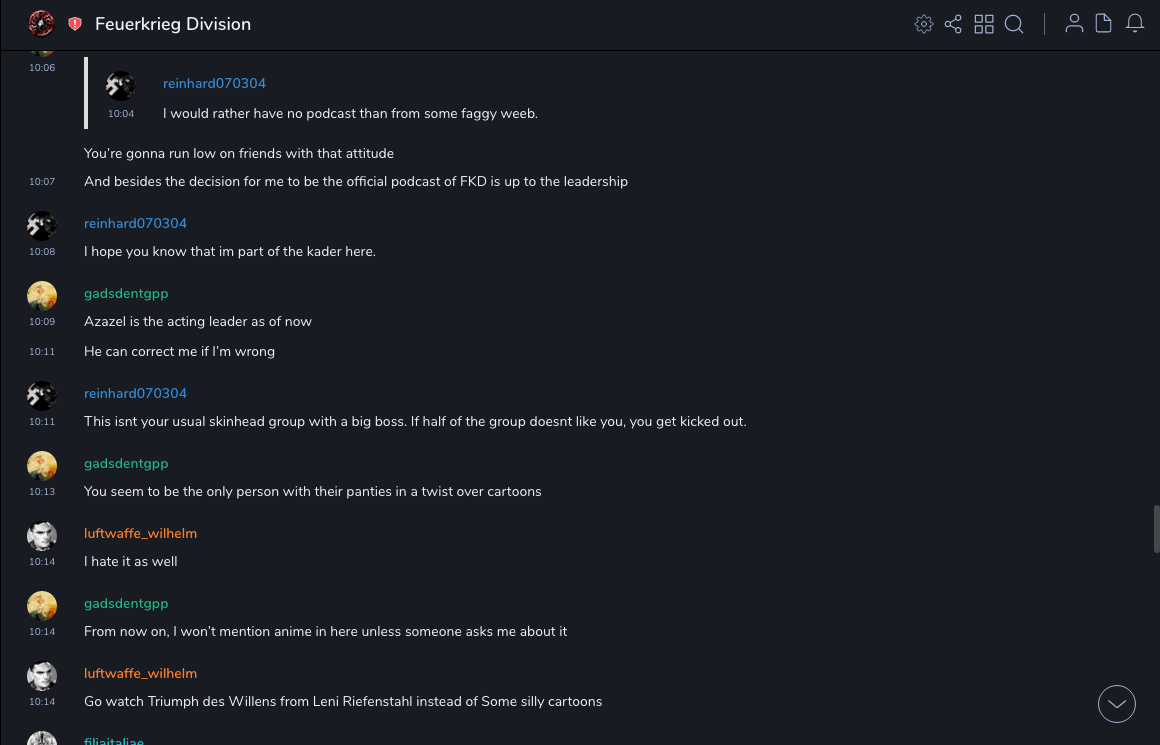Open the grid view icon
This screenshot has width=1160, height=745.
[x=984, y=24]
